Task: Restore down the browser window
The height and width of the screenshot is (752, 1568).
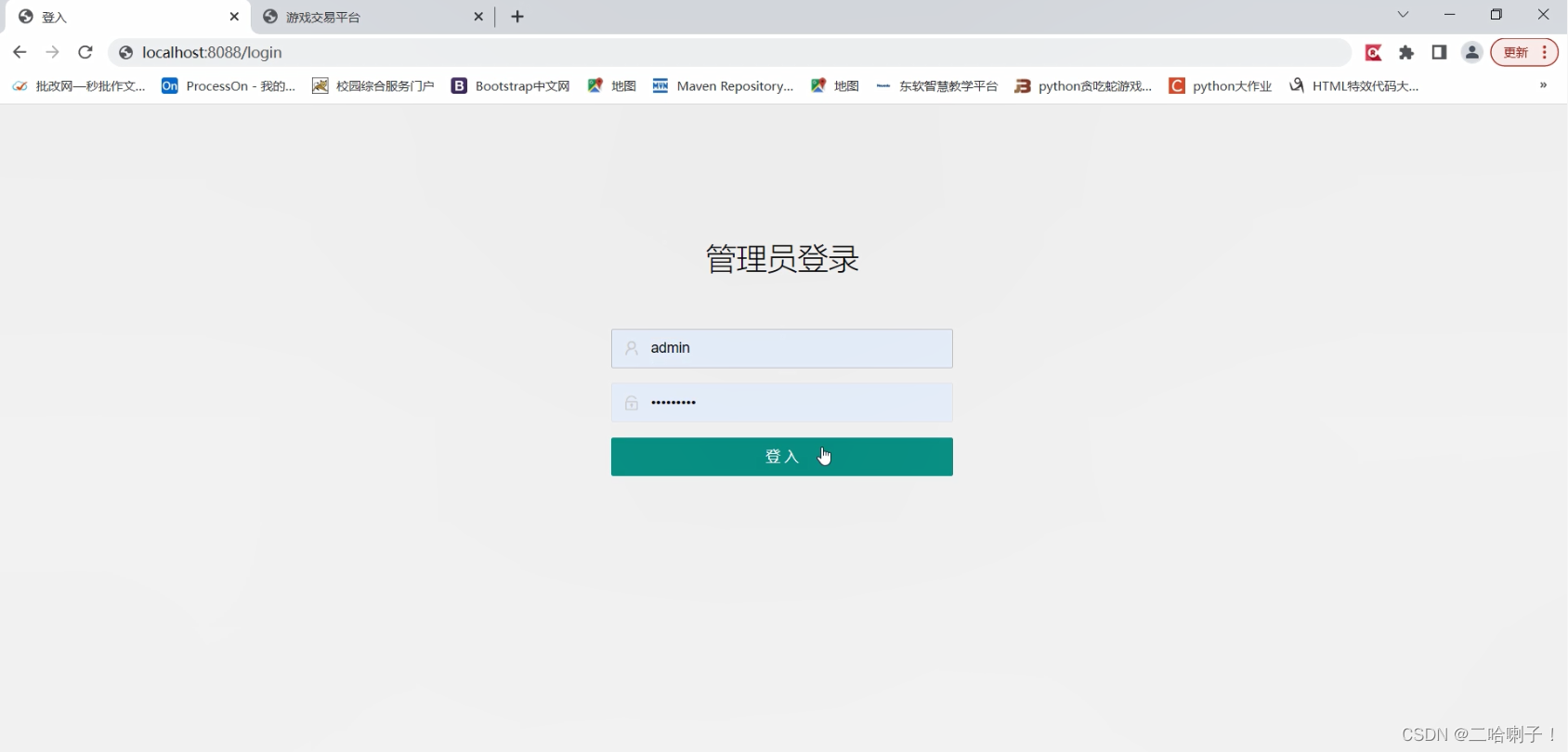Action: [1496, 15]
